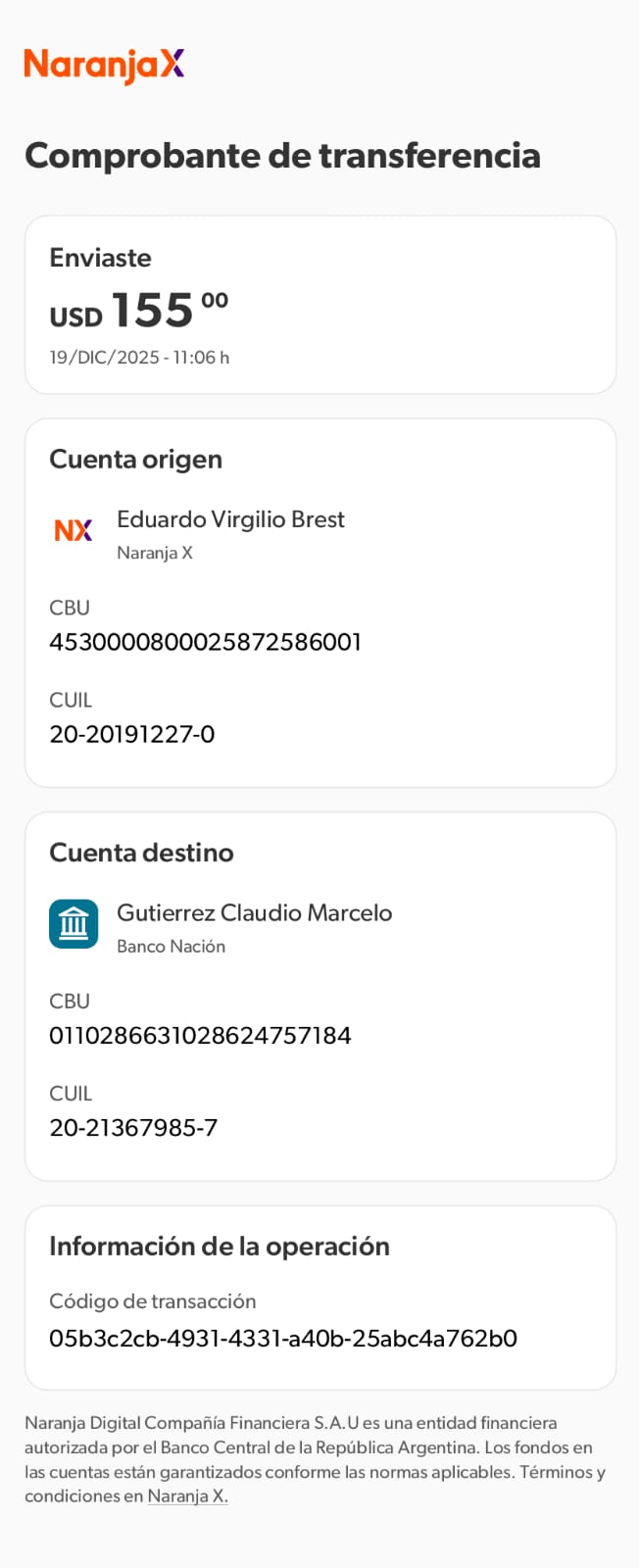Select the transaction code value
Image resolution: width=639 pixels, height=1568 pixels.
click(x=283, y=1339)
